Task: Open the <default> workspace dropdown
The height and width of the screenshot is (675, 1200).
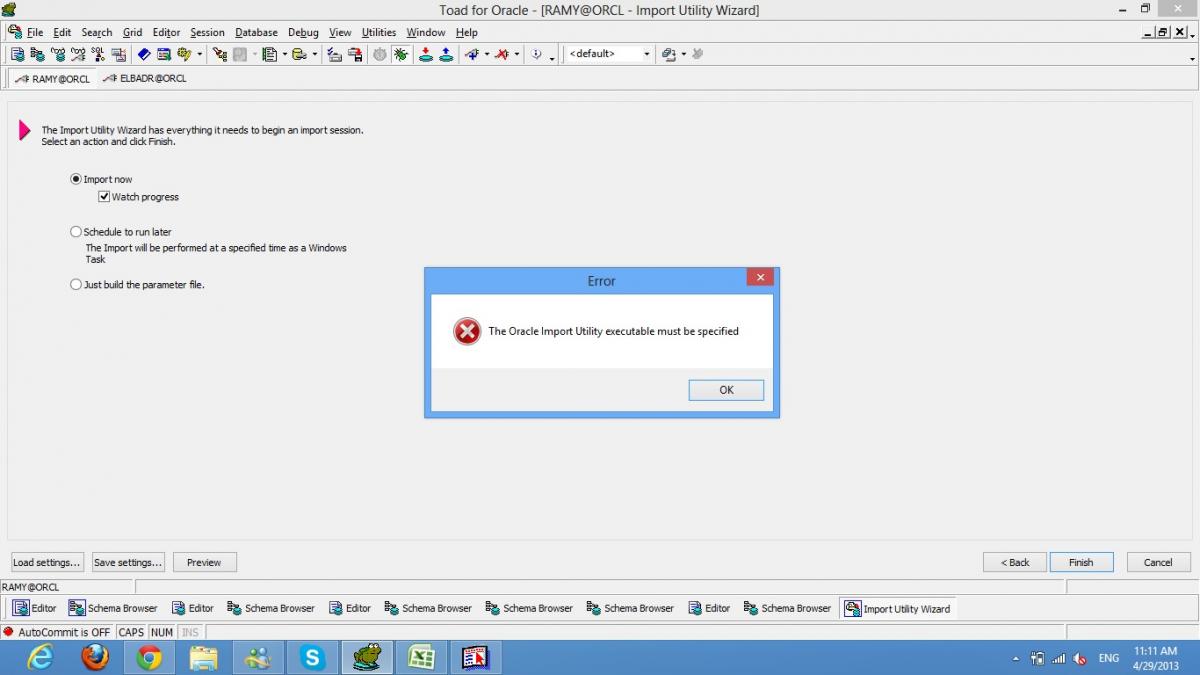Action: [646, 54]
